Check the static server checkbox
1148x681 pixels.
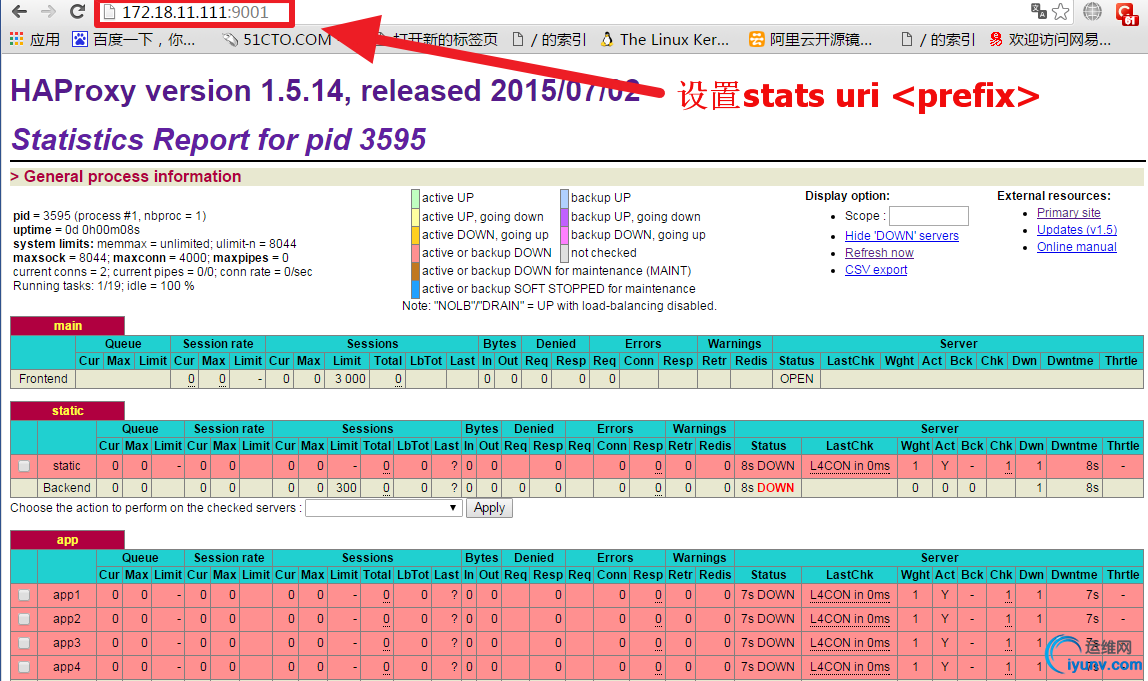point(24,466)
